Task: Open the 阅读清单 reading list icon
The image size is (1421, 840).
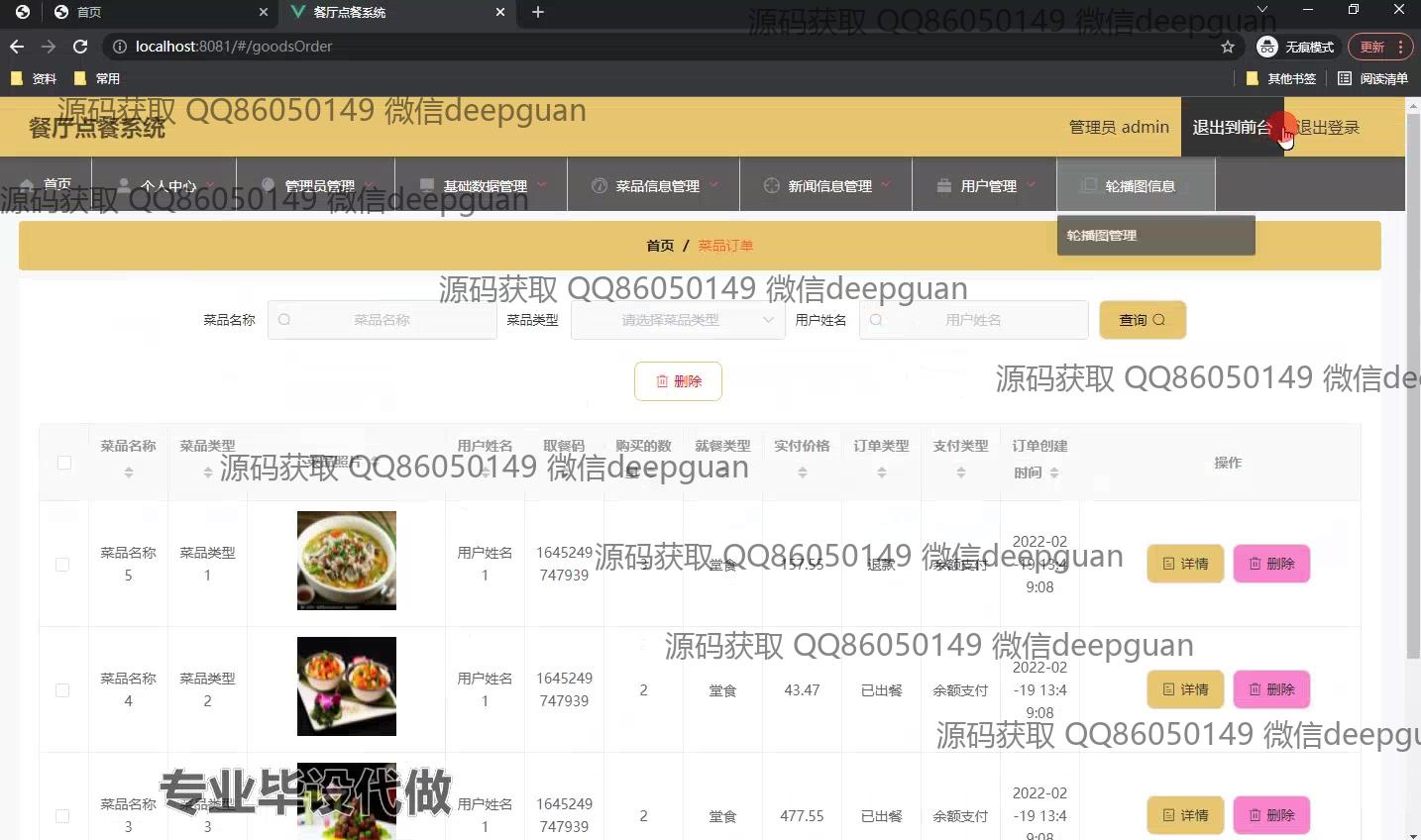Action: pyautogui.click(x=1345, y=78)
